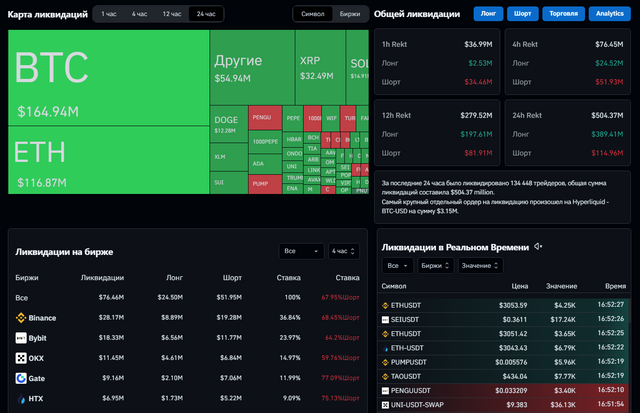Click the red PUMP heatmap tile

point(265,184)
